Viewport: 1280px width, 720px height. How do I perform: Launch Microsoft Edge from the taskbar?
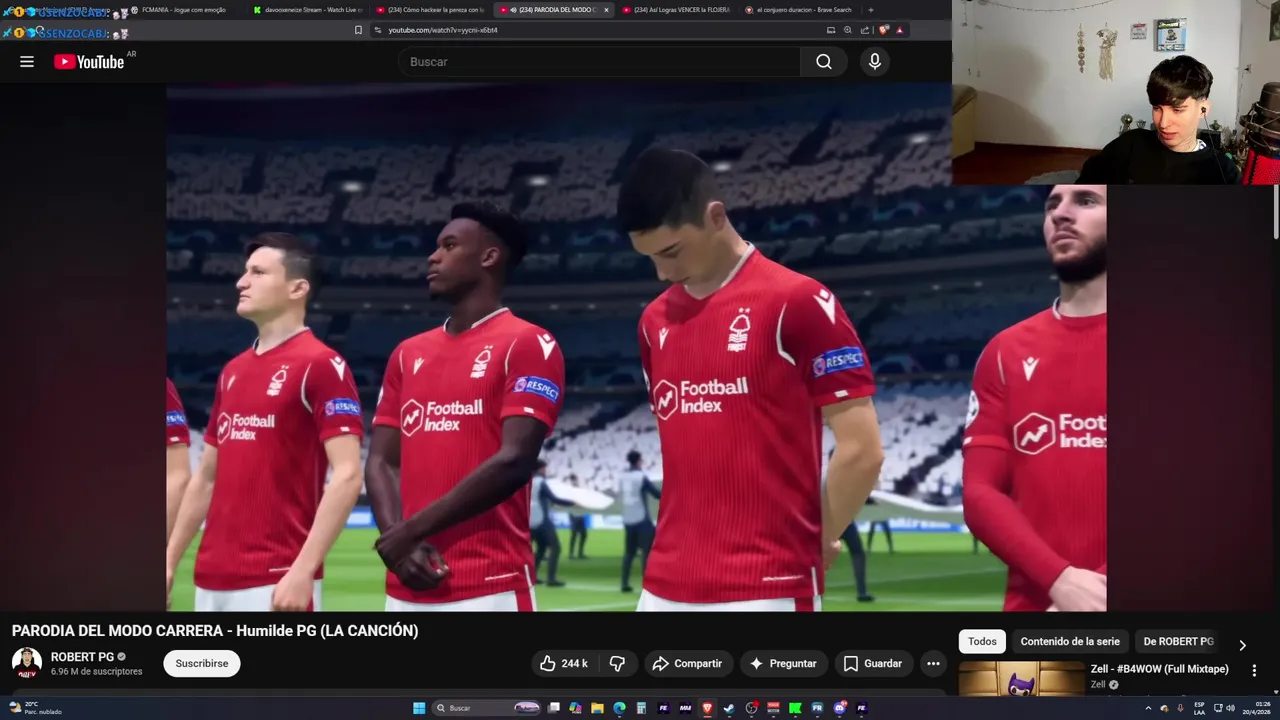pyautogui.click(x=619, y=708)
